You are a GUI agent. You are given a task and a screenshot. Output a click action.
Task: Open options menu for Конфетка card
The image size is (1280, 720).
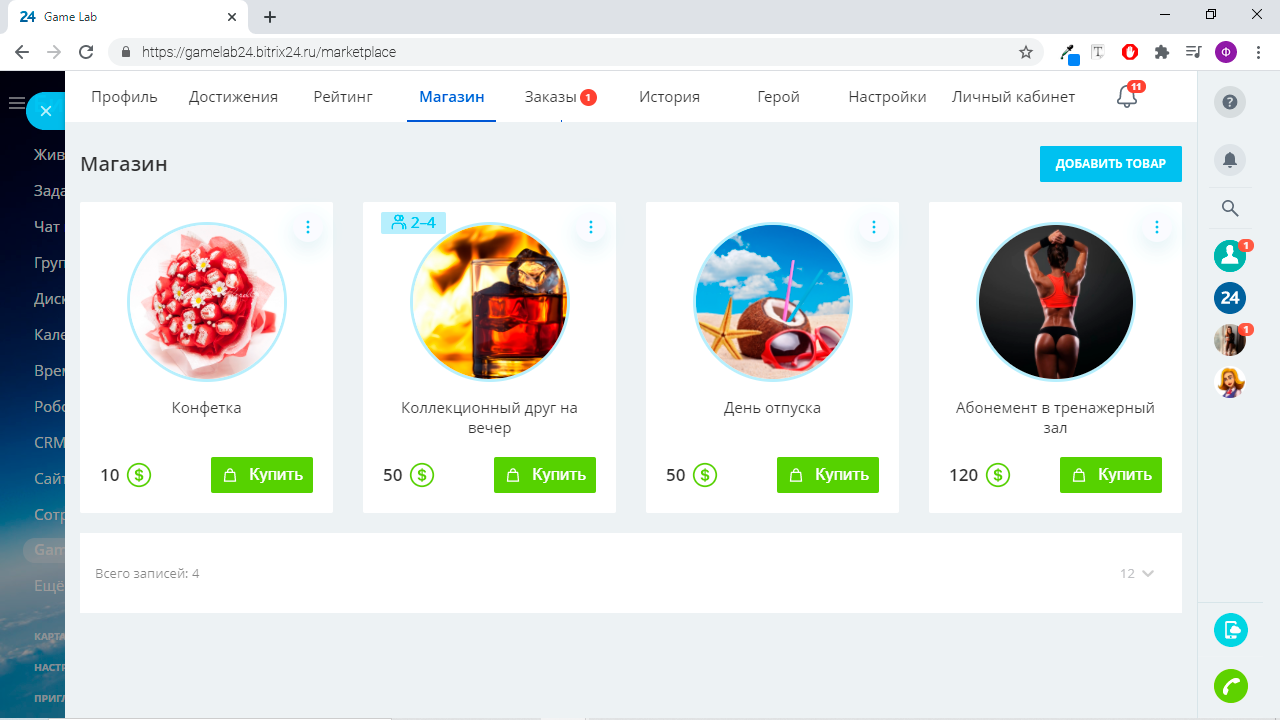point(308,227)
